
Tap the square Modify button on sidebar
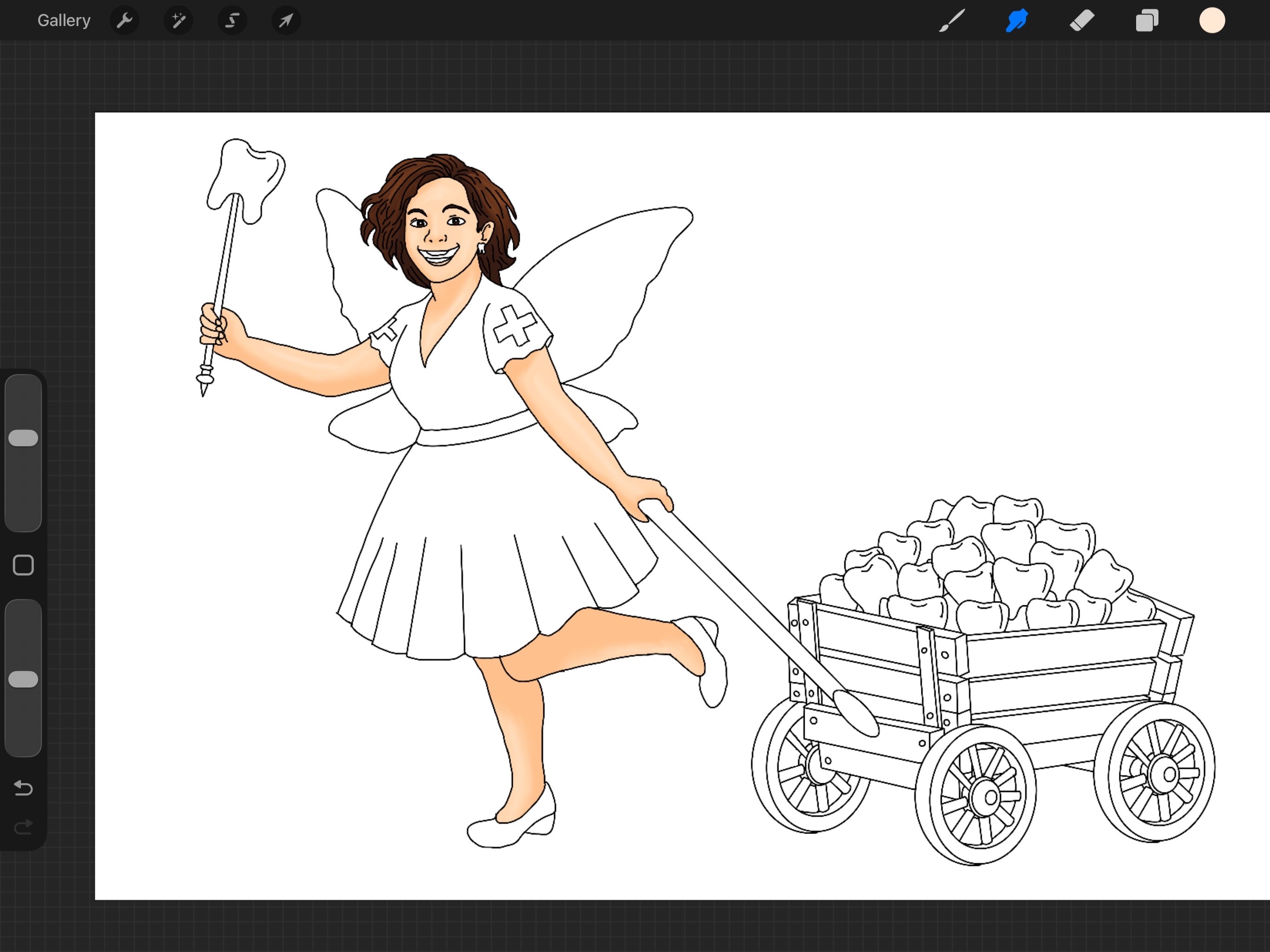pyautogui.click(x=24, y=565)
